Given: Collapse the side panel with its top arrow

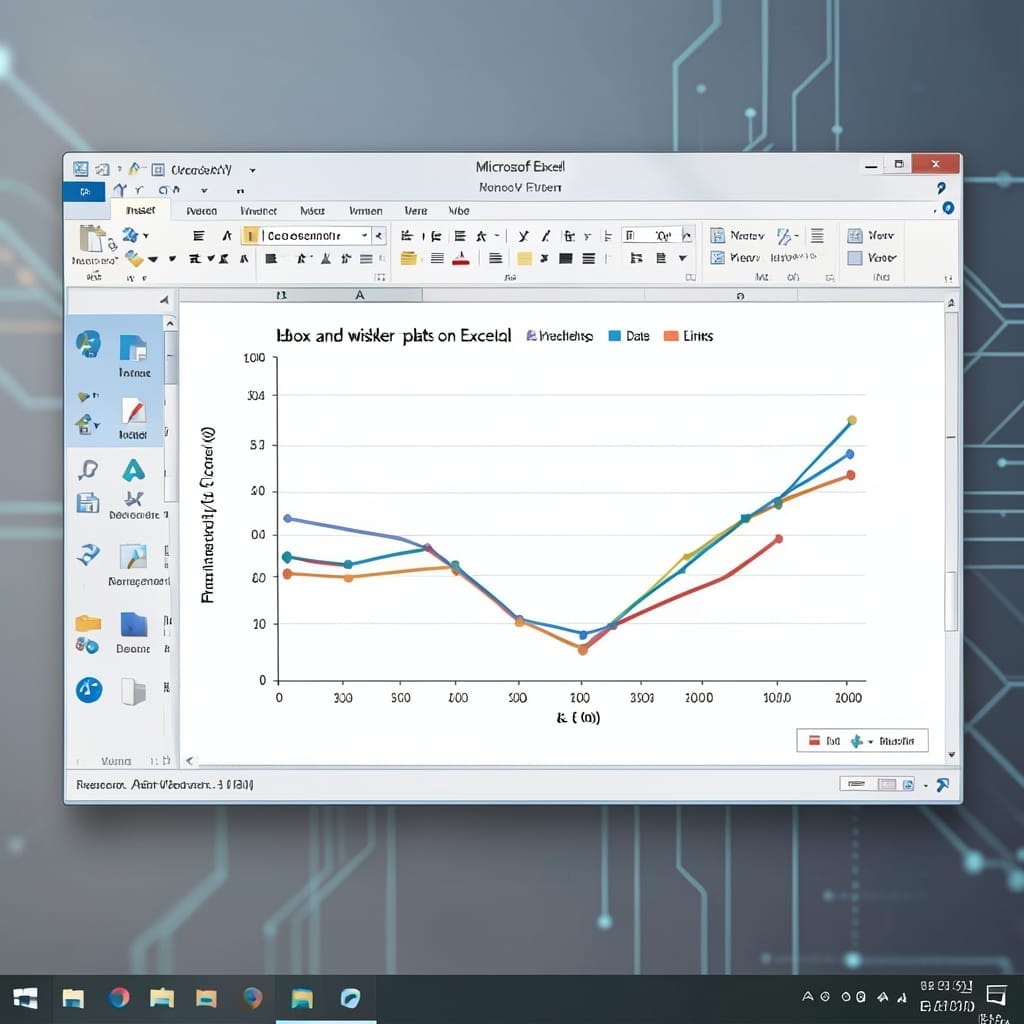Looking at the screenshot, I should 164,300.
